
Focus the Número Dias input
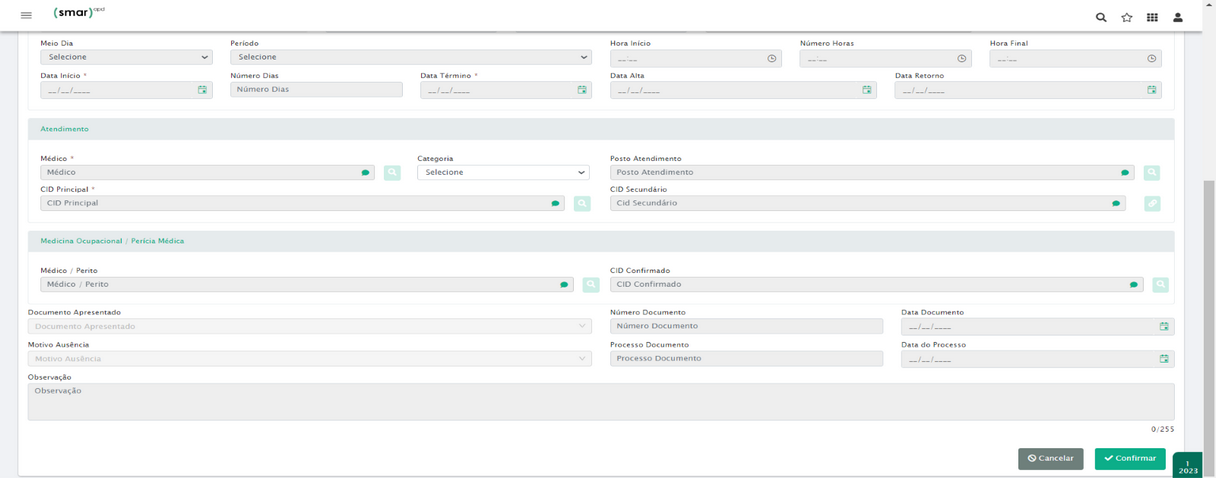[x=316, y=90]
